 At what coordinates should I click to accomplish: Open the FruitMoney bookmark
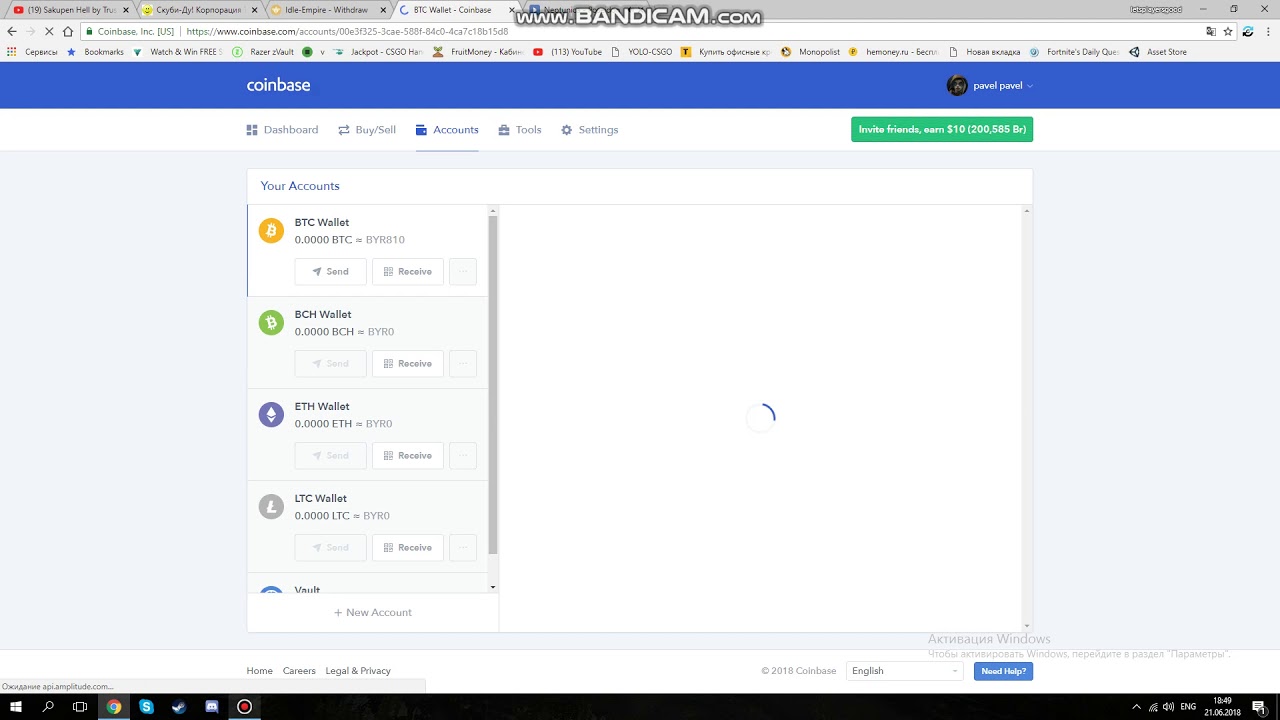478,52
